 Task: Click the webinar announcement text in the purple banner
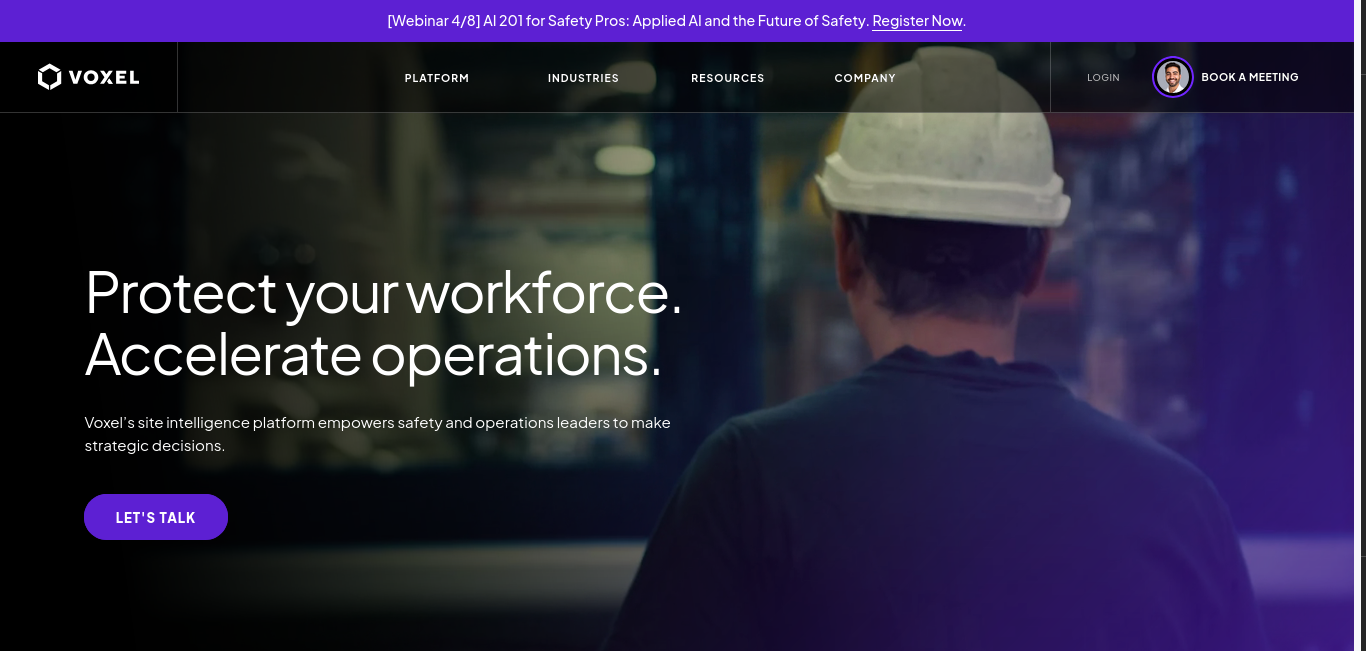pyautogui.click(x=627, y=21)
